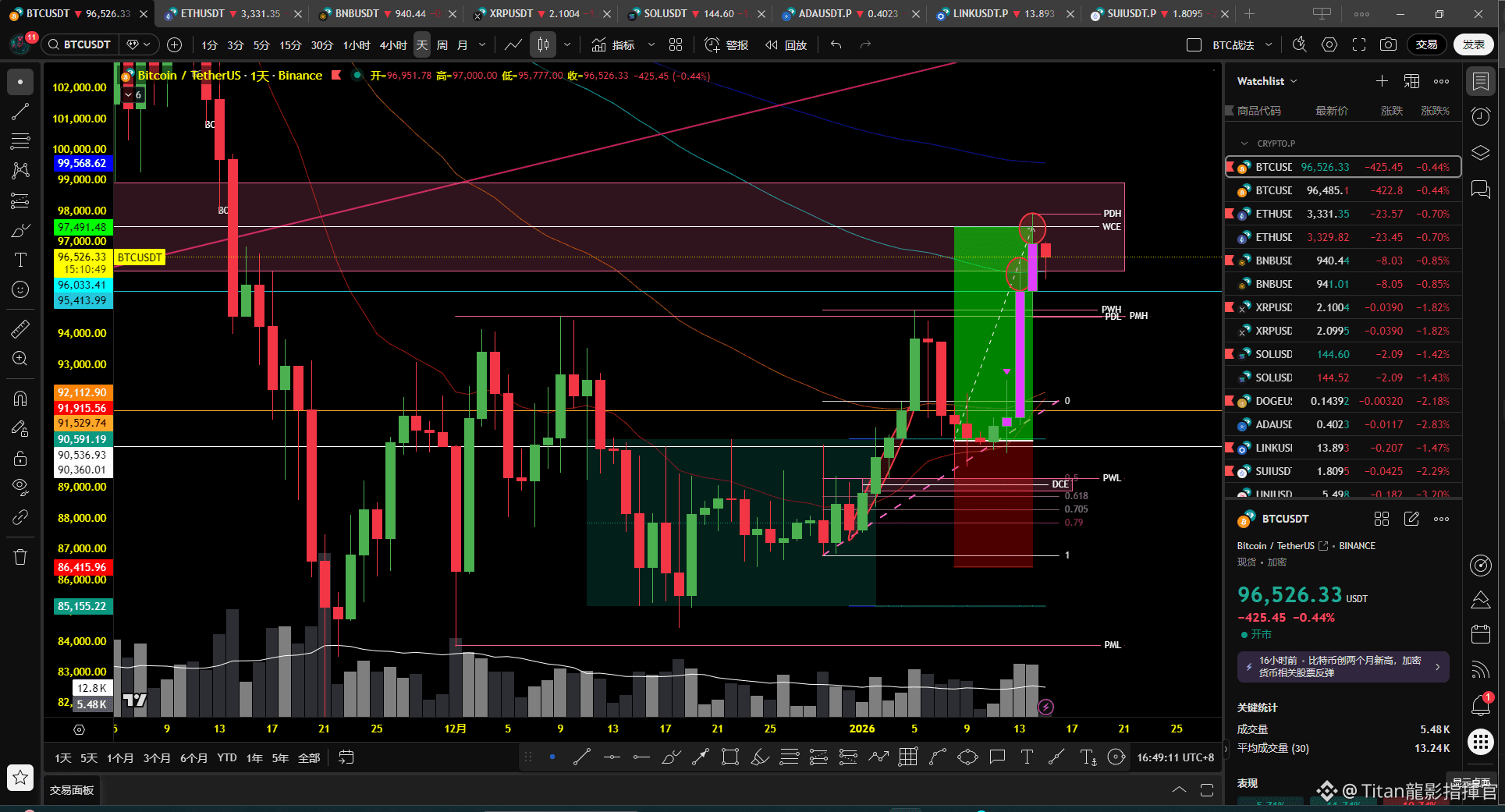1505x812 pixels.
Task: Click the 发表 publish button
Action: [1474, 44]
